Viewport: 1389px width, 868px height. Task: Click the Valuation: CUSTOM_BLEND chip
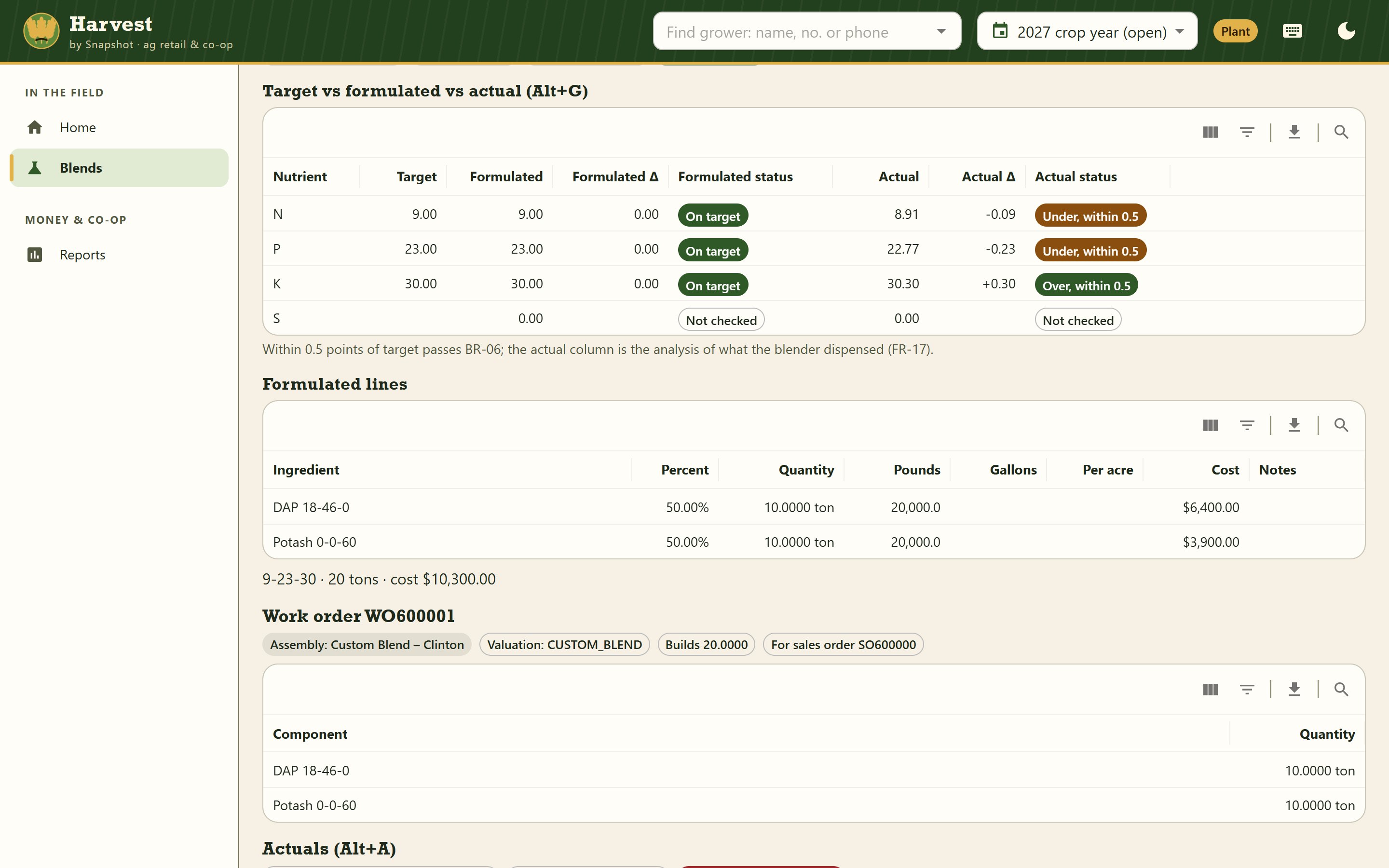[x=564, y=645]
